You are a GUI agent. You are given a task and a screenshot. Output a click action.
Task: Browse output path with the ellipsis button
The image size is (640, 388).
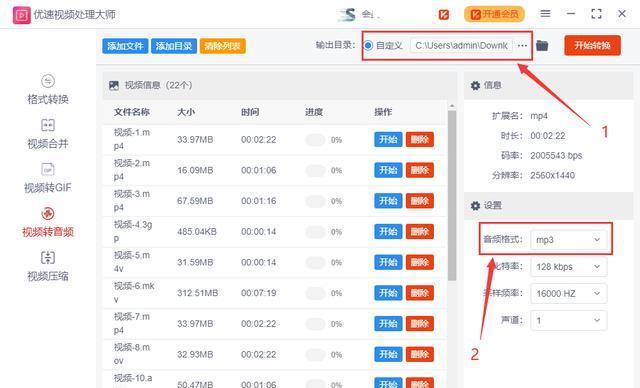pos(522,46)
